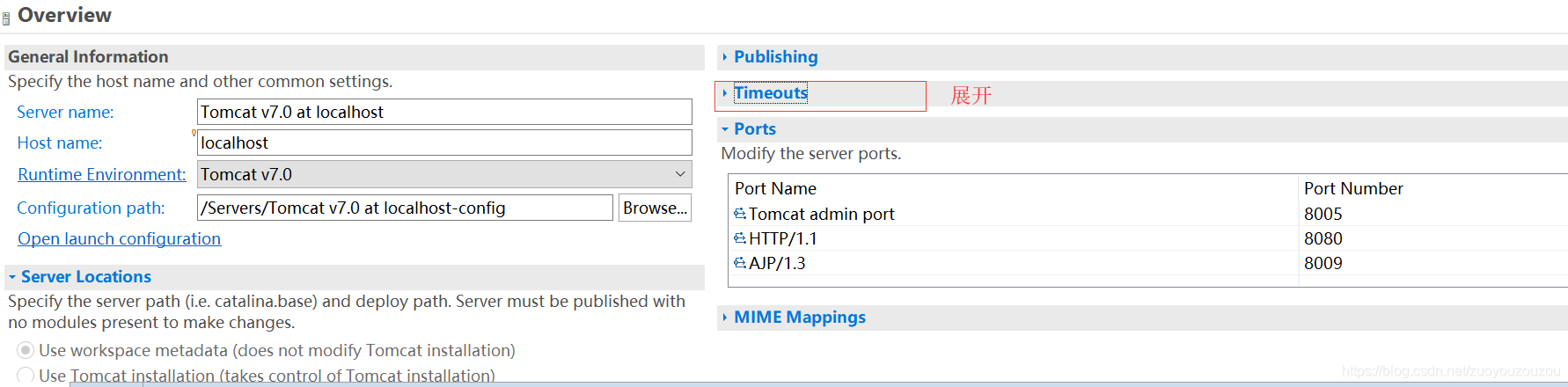Click the Configuration path label

(x=91, y=208)
